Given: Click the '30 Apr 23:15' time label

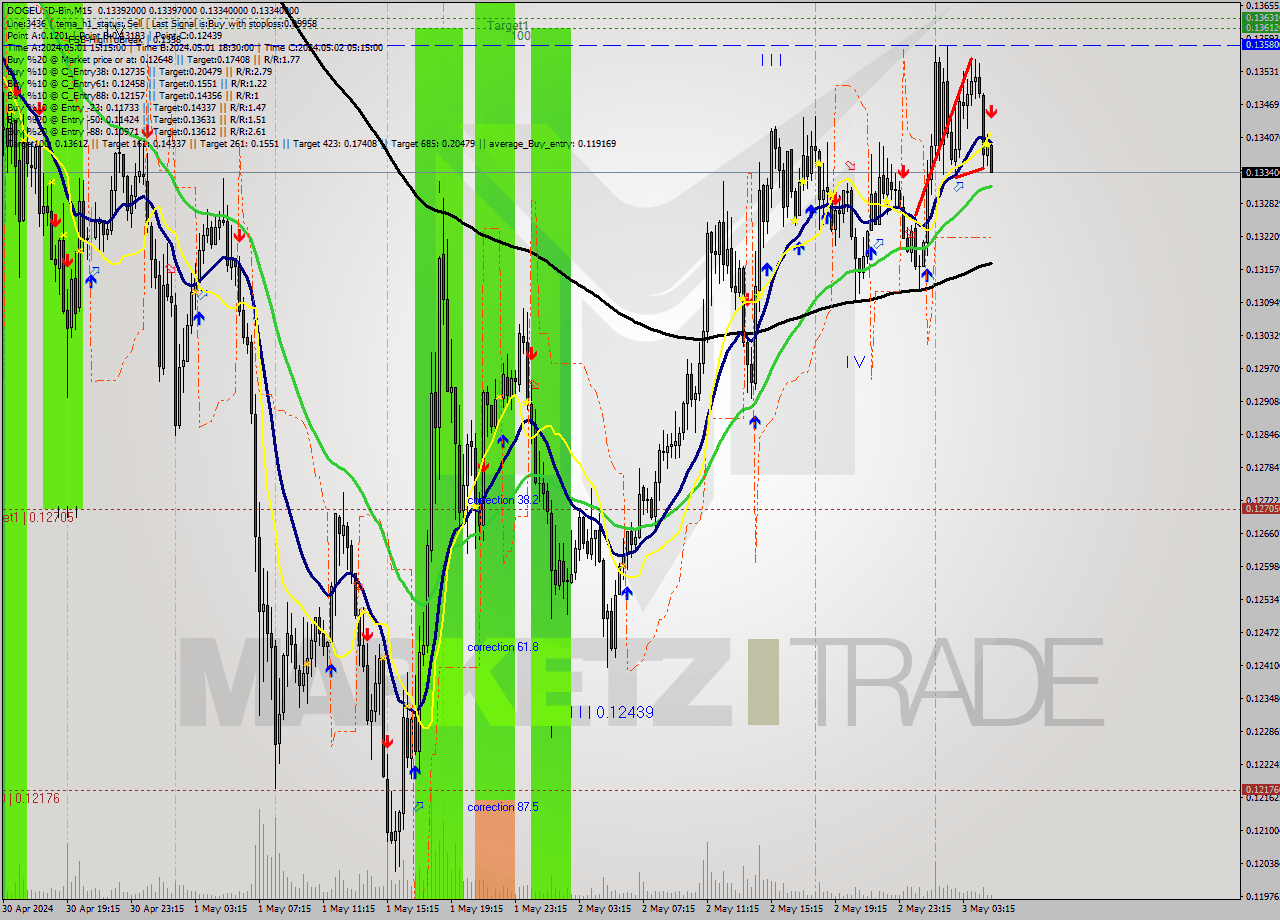Looking at the screenshot, I should 158,908.
